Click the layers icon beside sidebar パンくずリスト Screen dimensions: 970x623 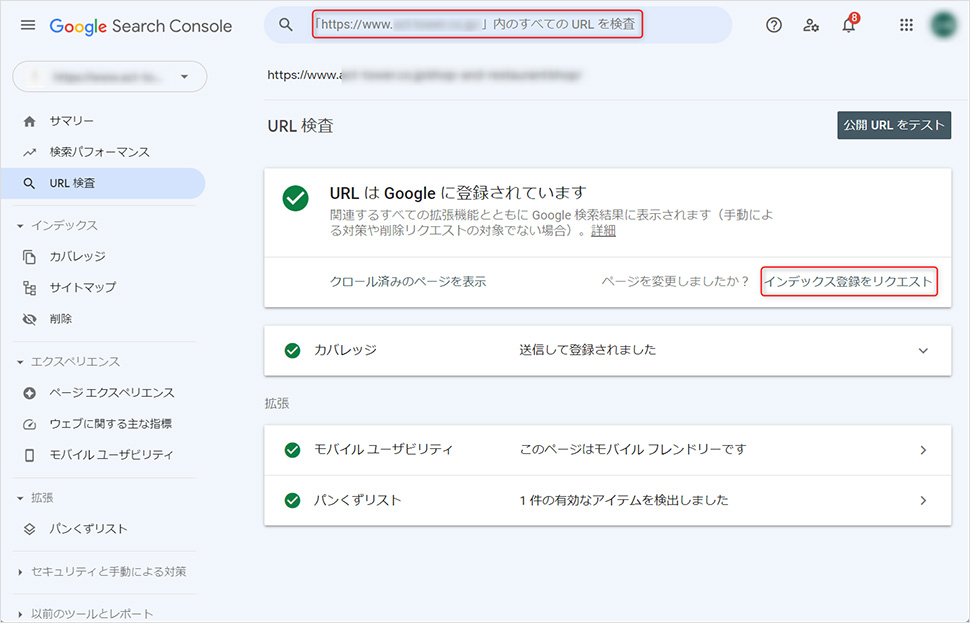coord(29,529)
